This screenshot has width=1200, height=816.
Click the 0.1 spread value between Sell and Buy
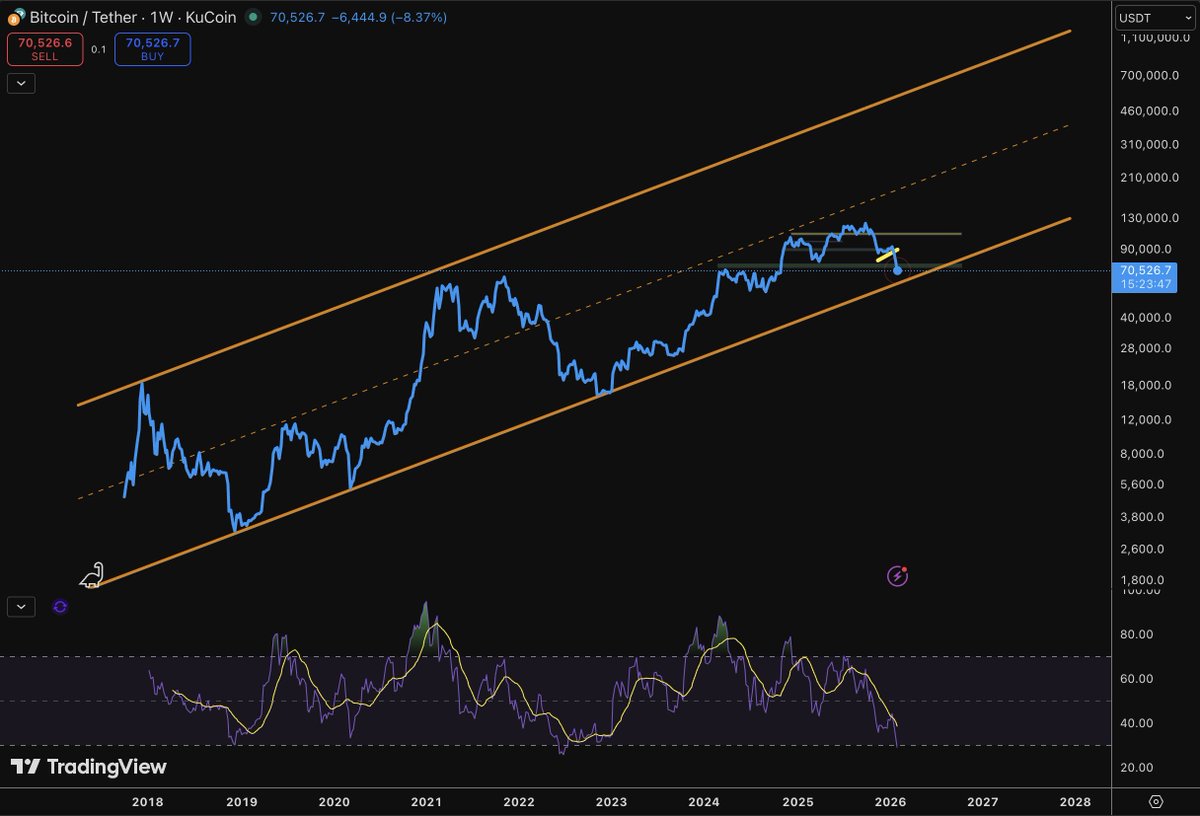click(x=98, y=50)
